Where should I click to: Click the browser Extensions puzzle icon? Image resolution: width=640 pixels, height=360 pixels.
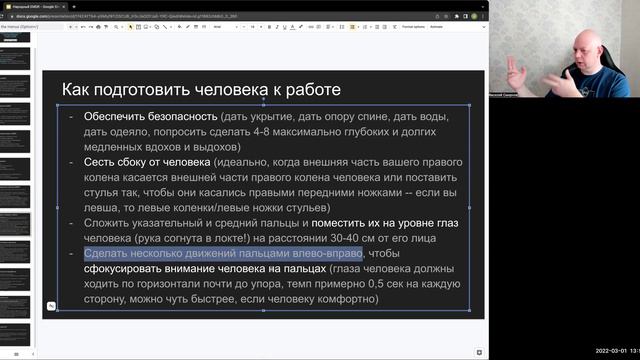tap(456, 16)
